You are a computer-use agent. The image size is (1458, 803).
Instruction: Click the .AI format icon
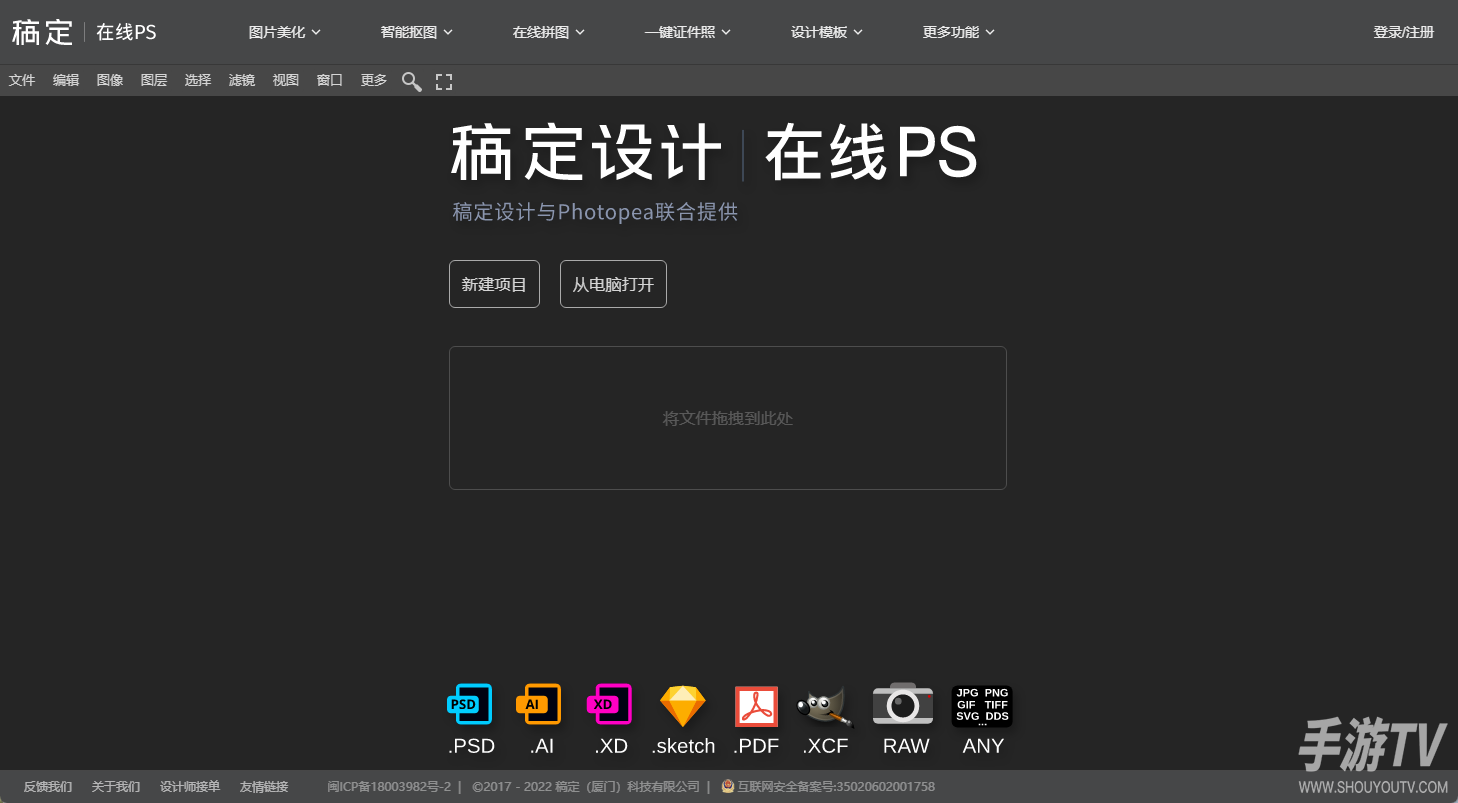coord(538,705)
